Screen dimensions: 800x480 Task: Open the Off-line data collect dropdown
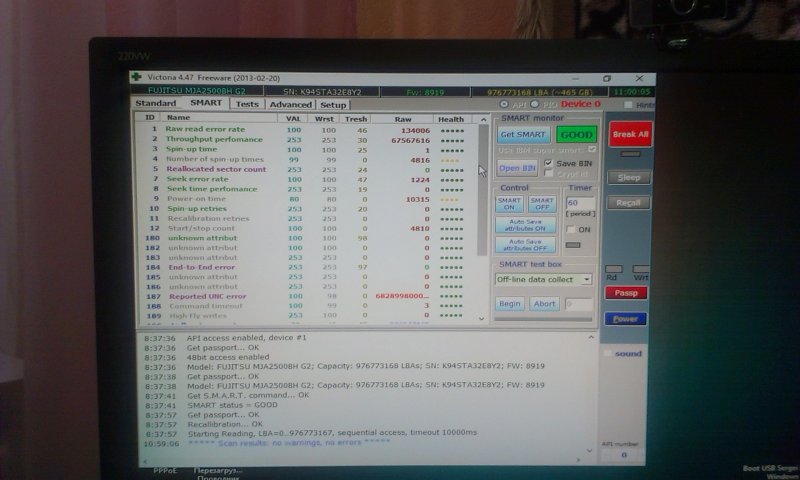pos(544,280)
